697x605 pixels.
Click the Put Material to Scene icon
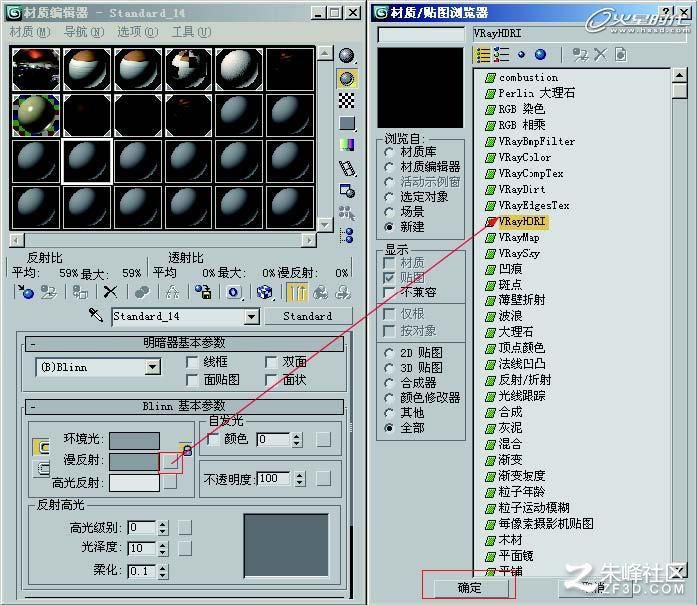48,292
